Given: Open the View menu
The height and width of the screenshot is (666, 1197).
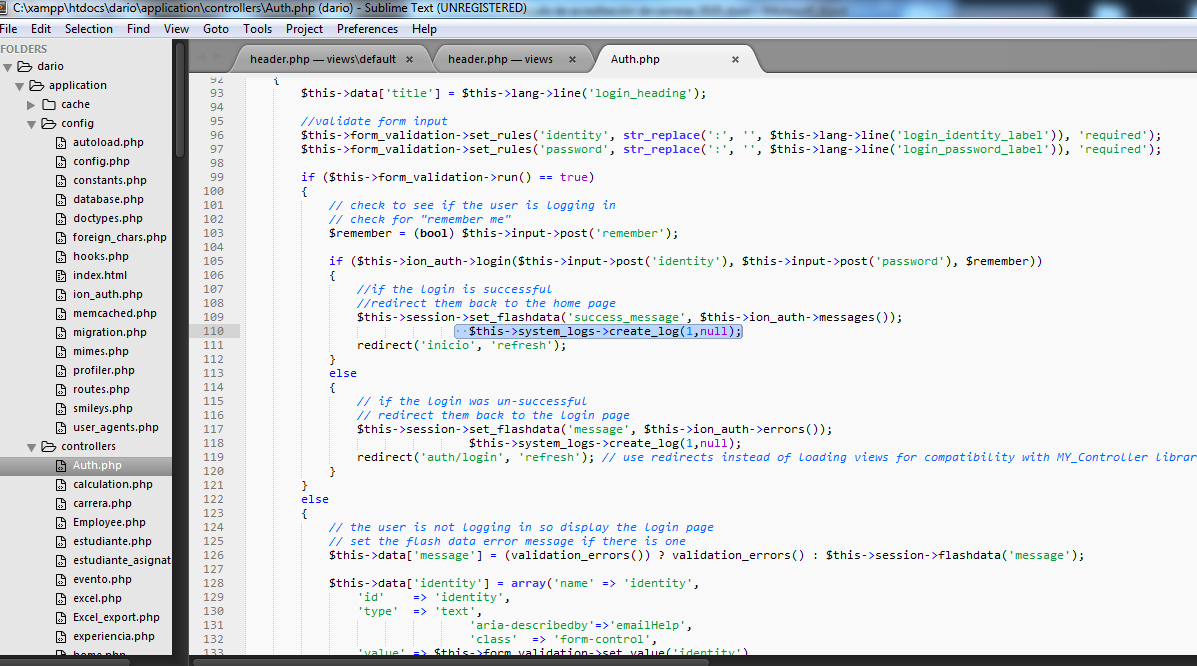Looking at the screenshot, I should [x=176, y=29].
